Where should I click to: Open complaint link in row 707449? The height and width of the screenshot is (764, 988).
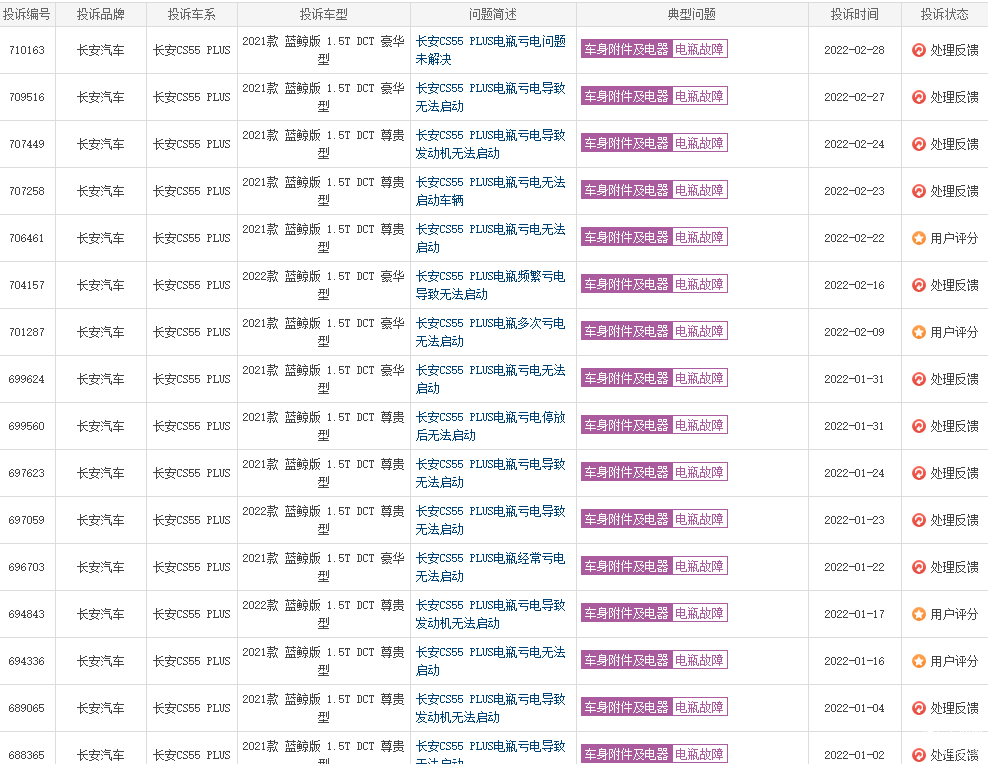pos(491,144)
